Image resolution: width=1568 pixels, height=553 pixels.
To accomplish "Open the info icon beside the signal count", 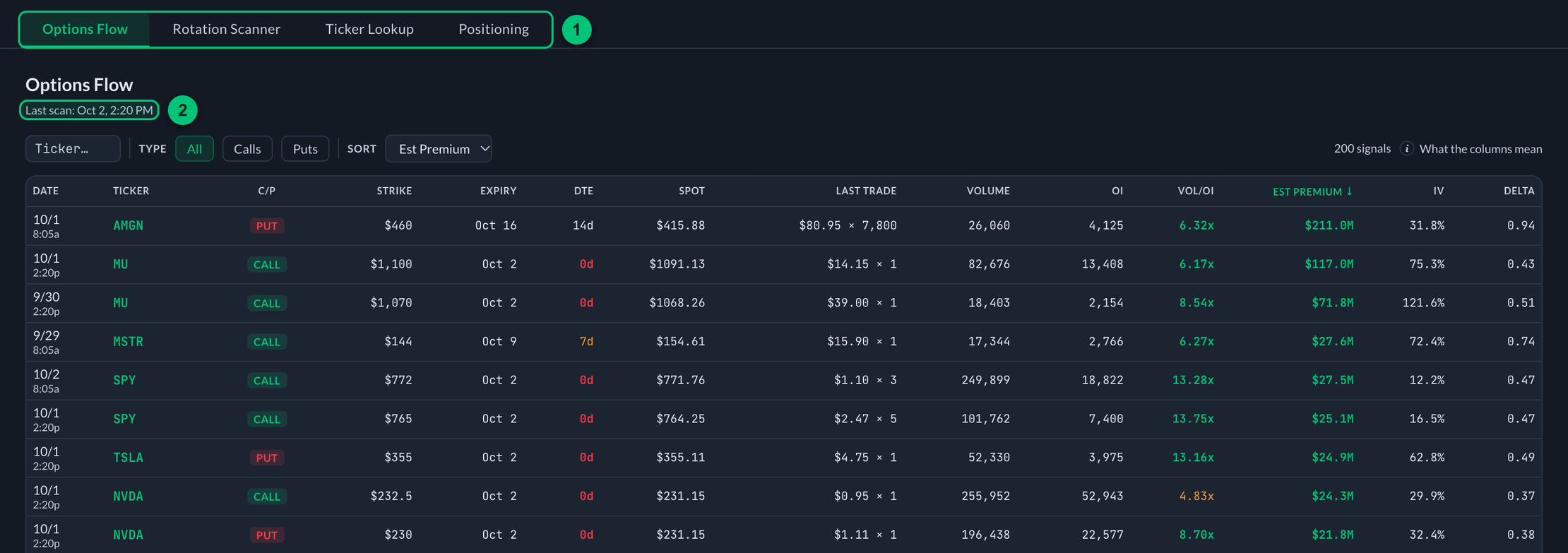I will 1406,149.
